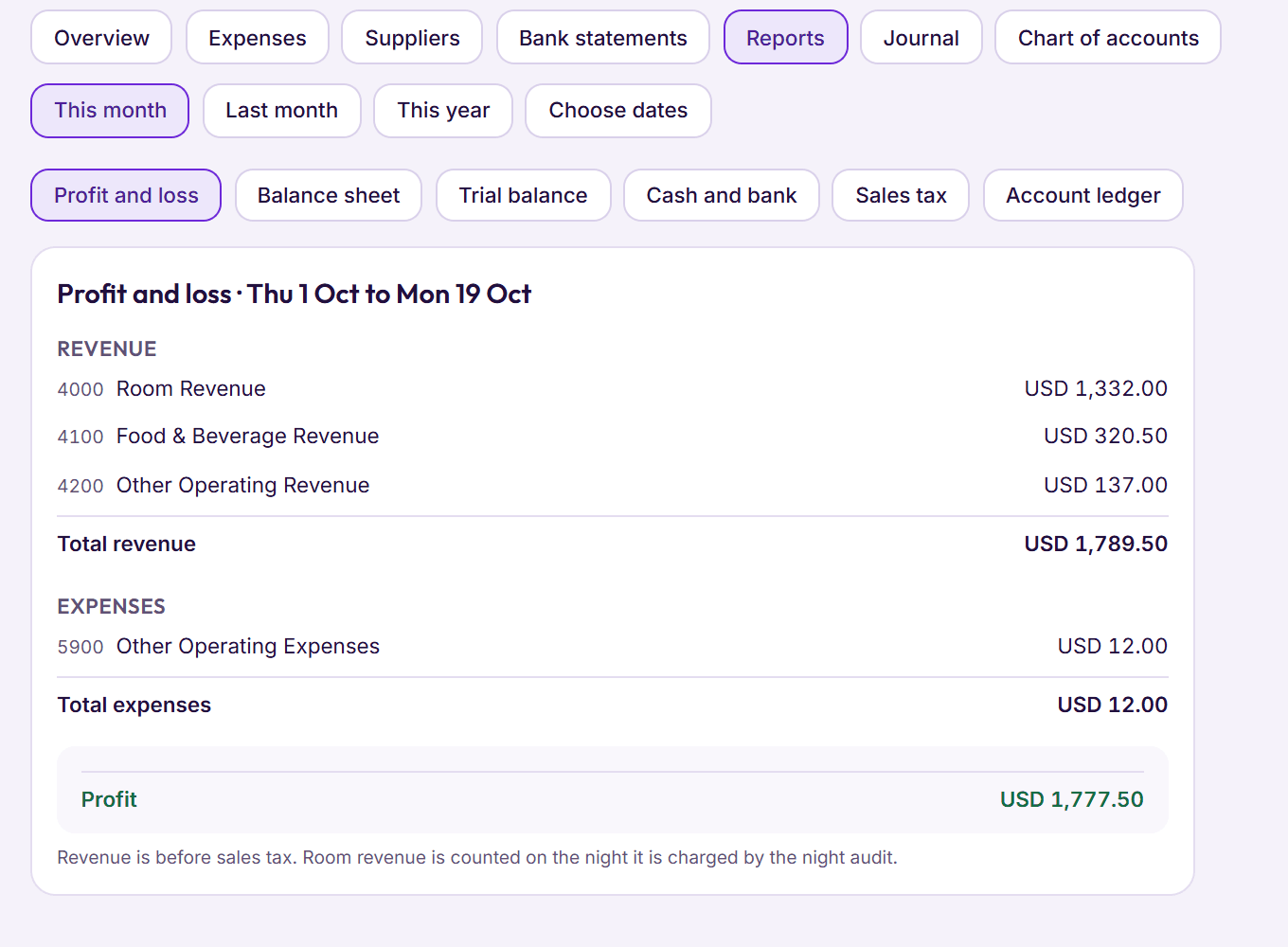This screenshot has width=1288, height=947.
Task: Switch to the Expenses tab
Action: point(258,38)
